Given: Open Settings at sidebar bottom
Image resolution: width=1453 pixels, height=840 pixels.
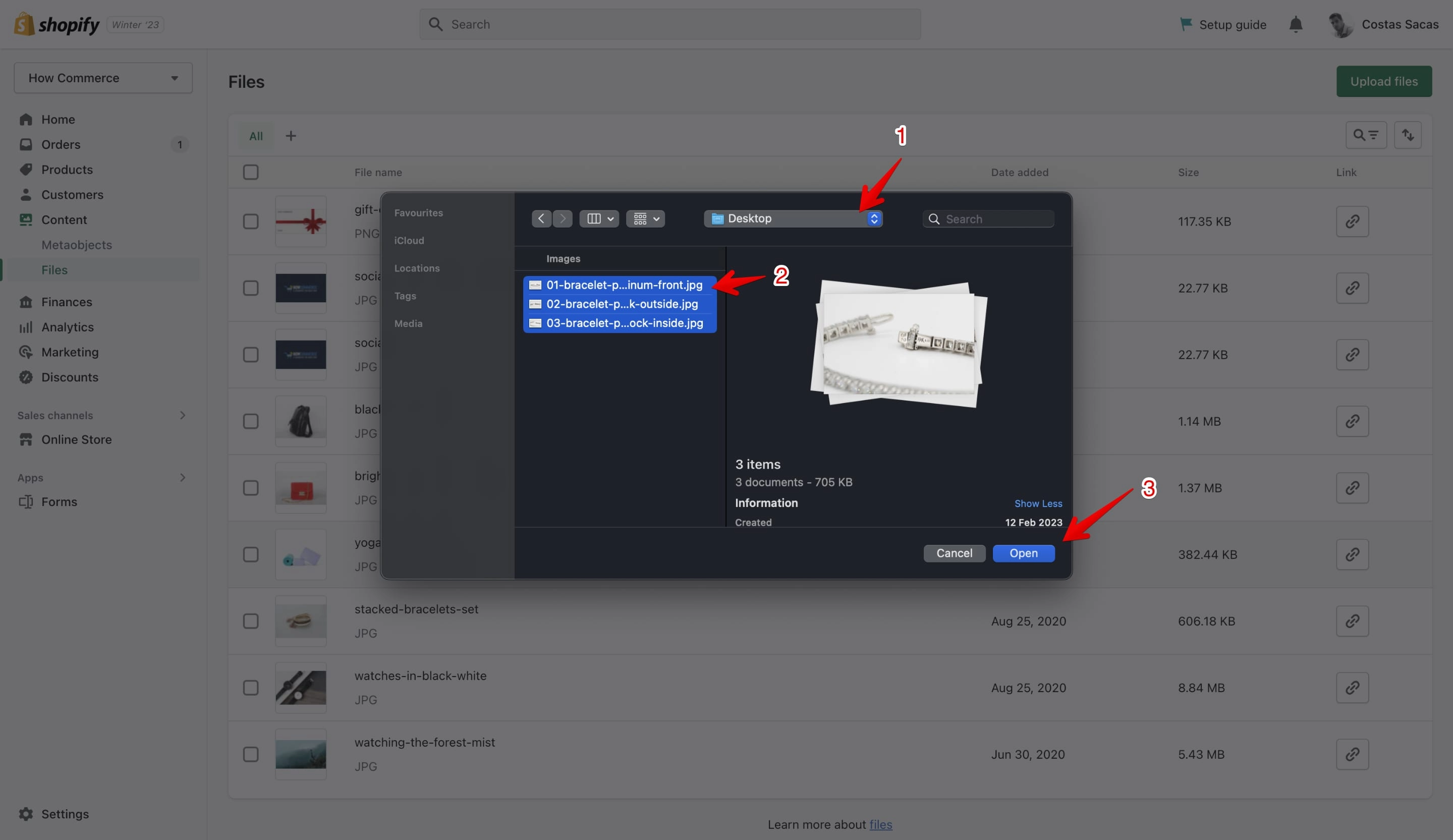Looking at the screenshot, I should pos(65,813).
